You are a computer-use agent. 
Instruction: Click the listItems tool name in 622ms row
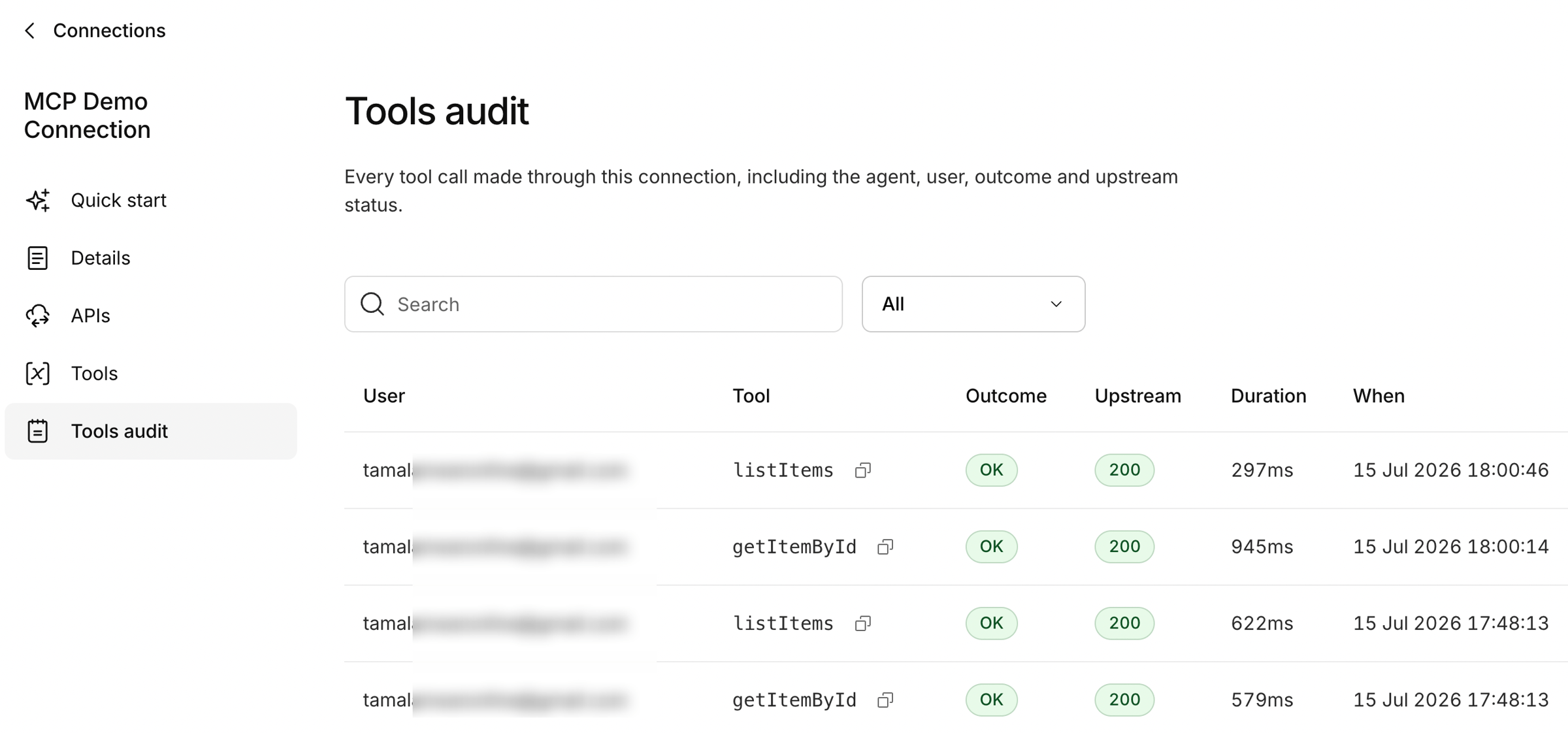tap(783, 623)
